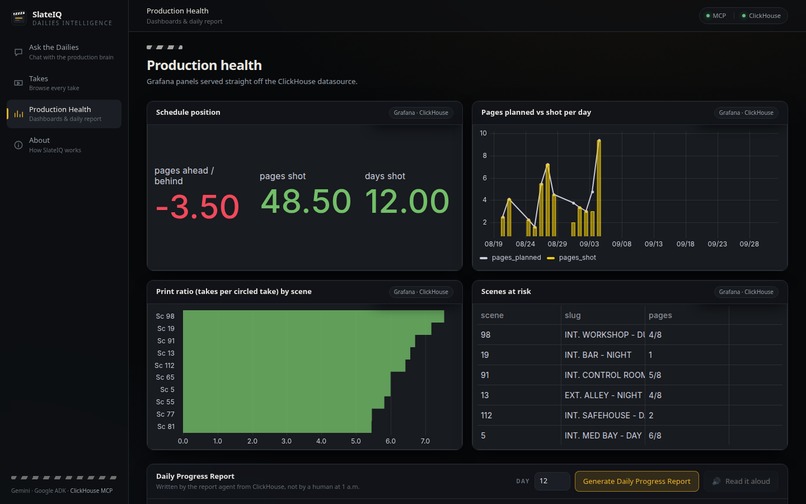Click the pages column header
Image resolution: width=806 pixels, height=504 pixels.
pos(660,315)
